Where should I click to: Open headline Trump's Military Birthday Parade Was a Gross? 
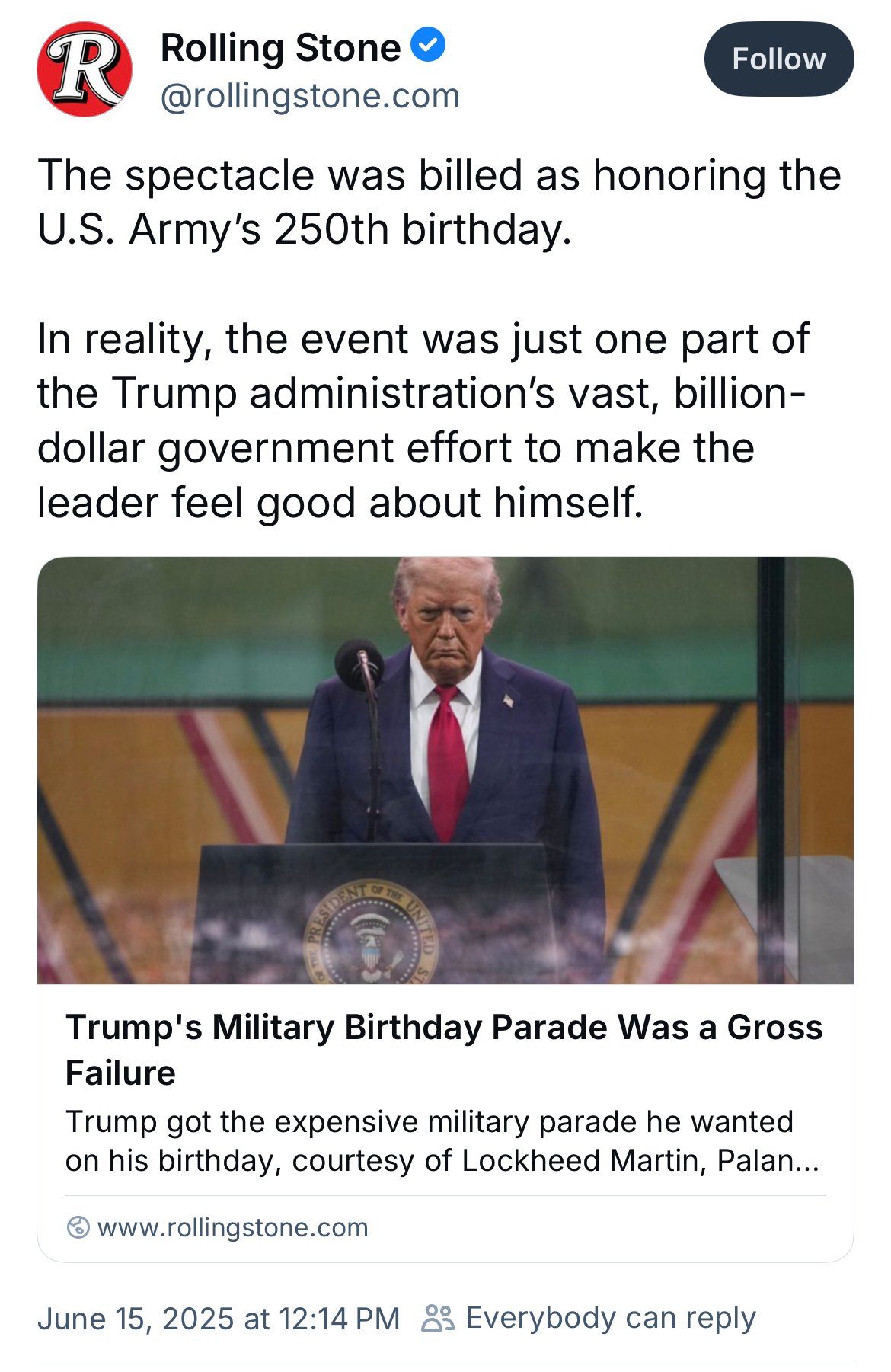444,1027
